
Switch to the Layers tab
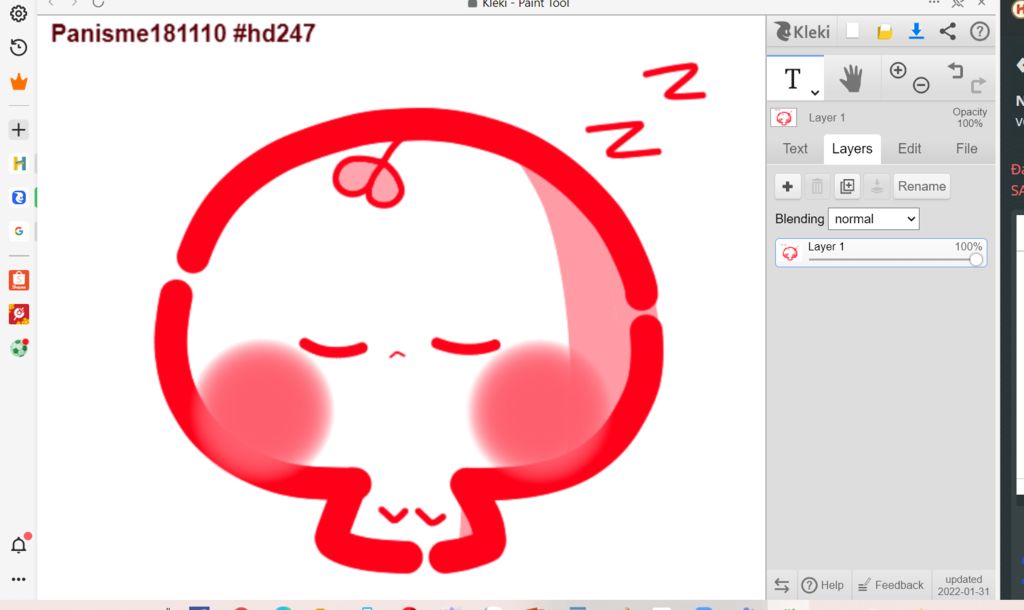coord(852,148)
